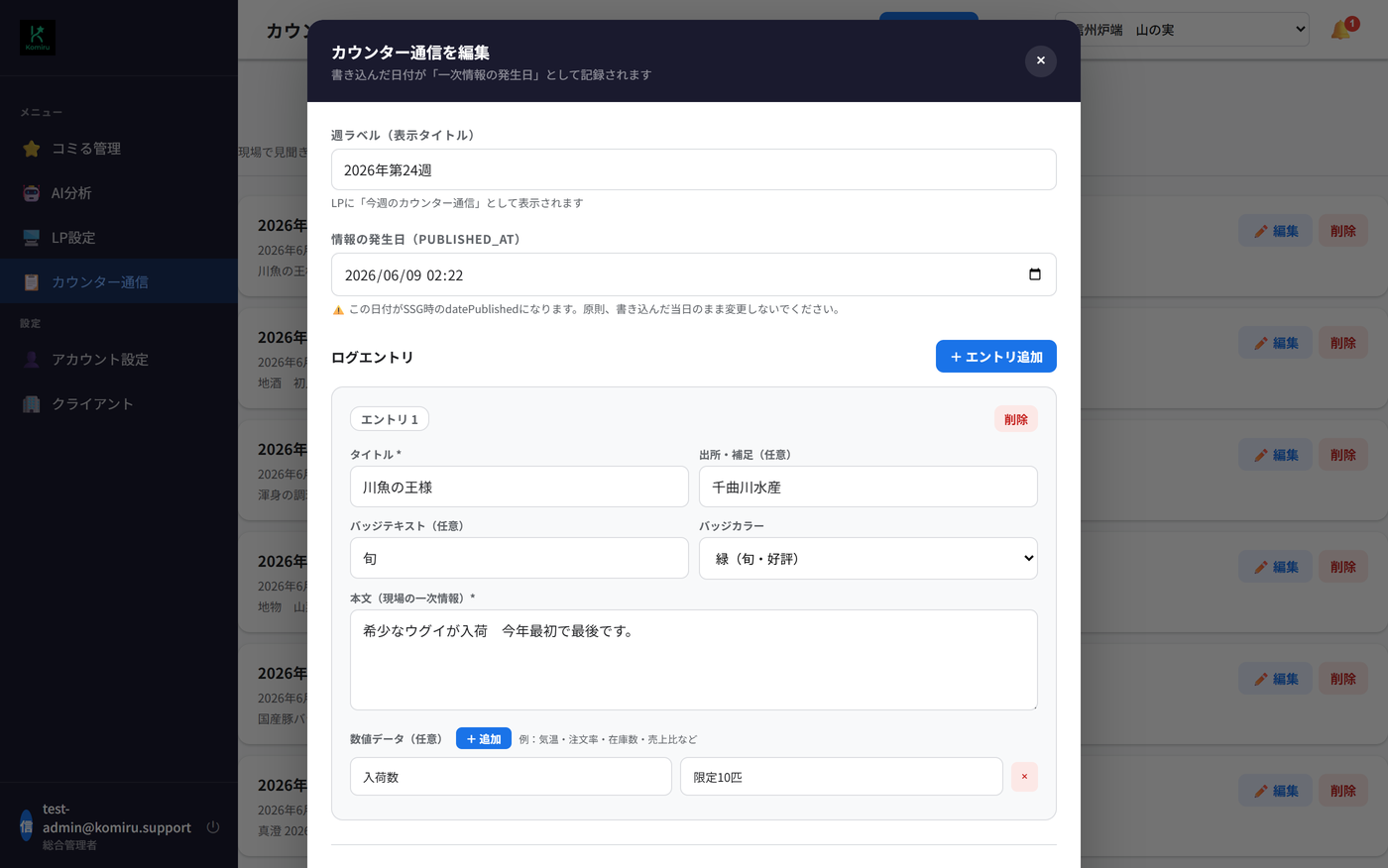Click 削除 on the third list row
The image size is (1388, 868).
point(1343,455)
